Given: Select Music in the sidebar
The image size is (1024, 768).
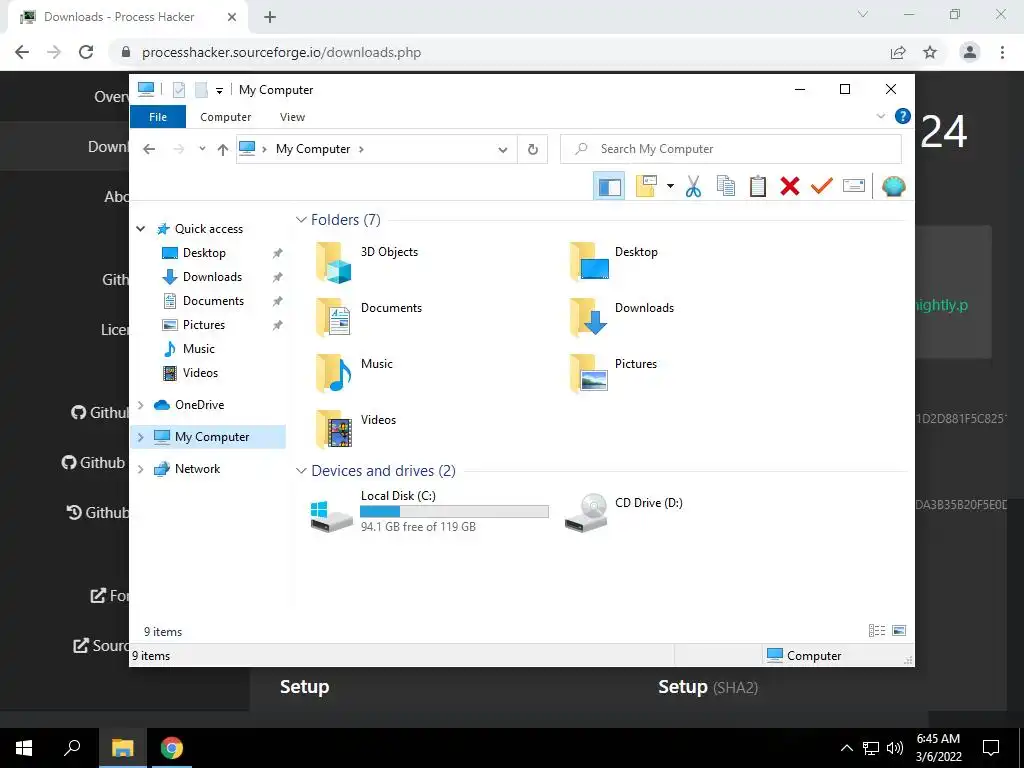Looking at the screenshot, I should tap(199, 349).
